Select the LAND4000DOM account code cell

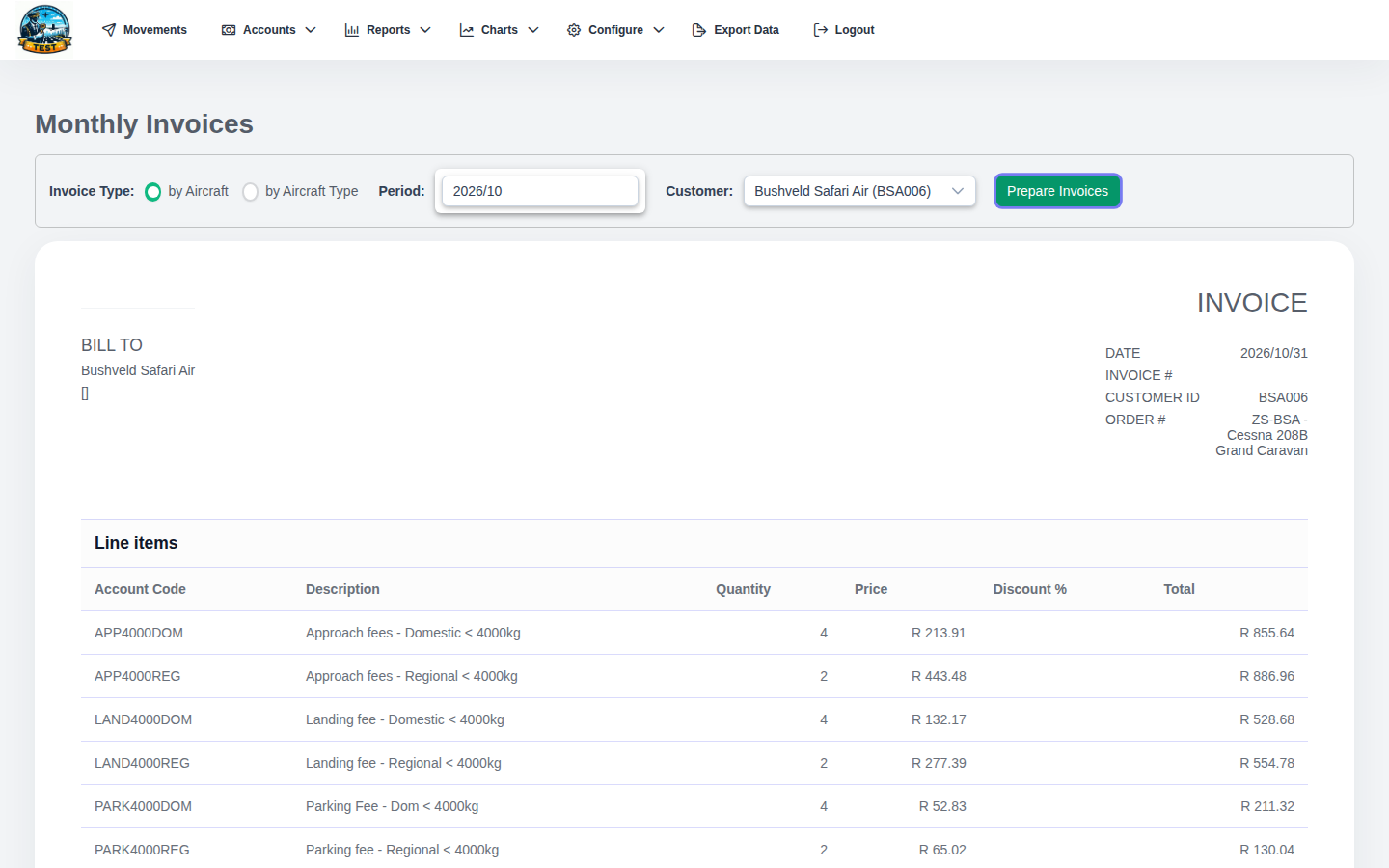[144, 719]
